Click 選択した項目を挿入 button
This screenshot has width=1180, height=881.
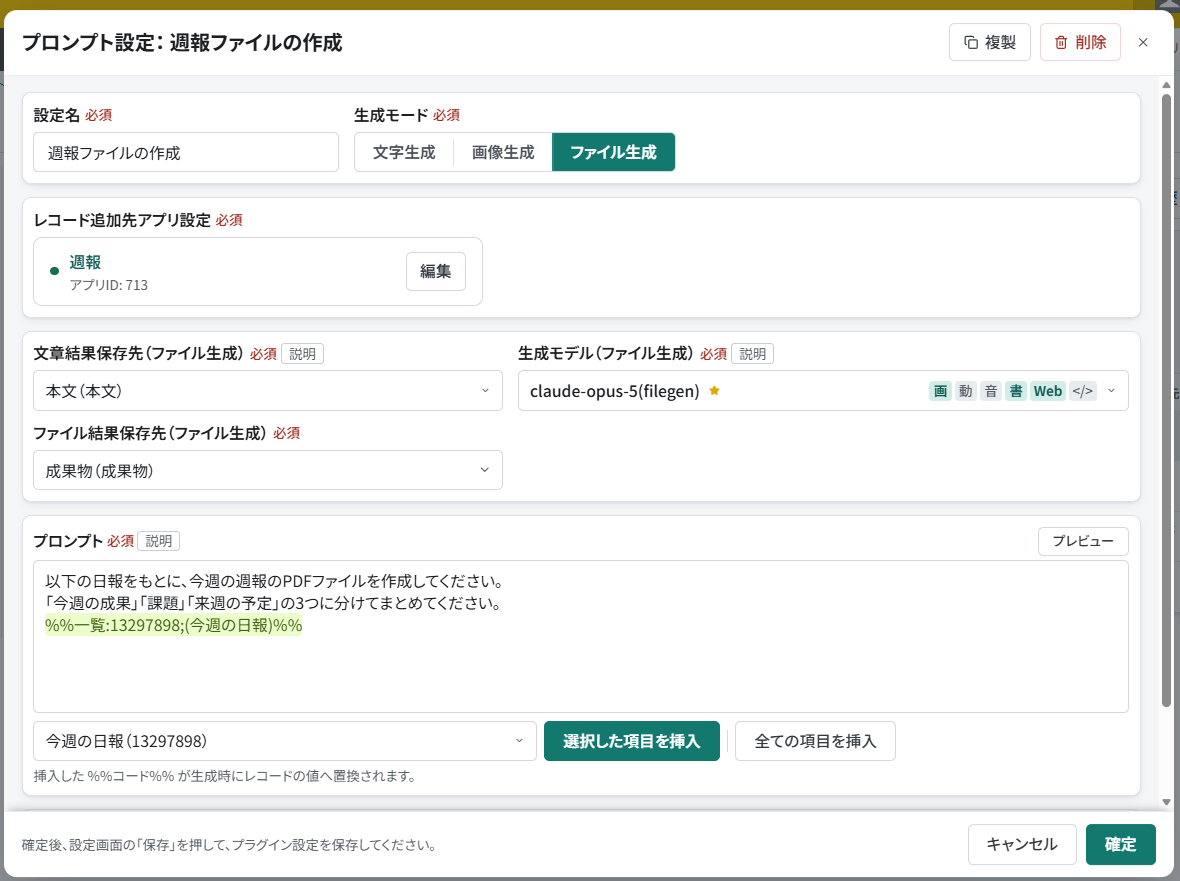pos(631,741)
